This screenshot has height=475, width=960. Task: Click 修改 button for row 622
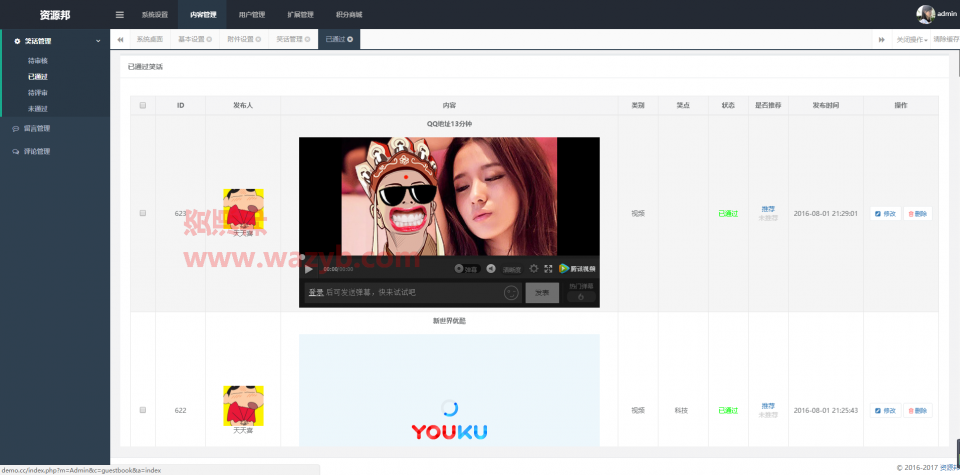tap(885, 411)
